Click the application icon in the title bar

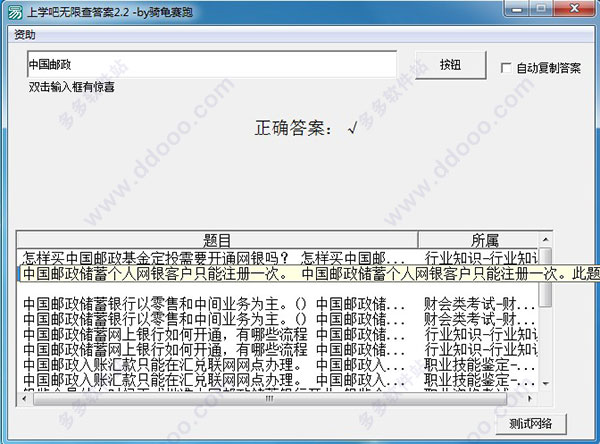click(x=15, y=11)
